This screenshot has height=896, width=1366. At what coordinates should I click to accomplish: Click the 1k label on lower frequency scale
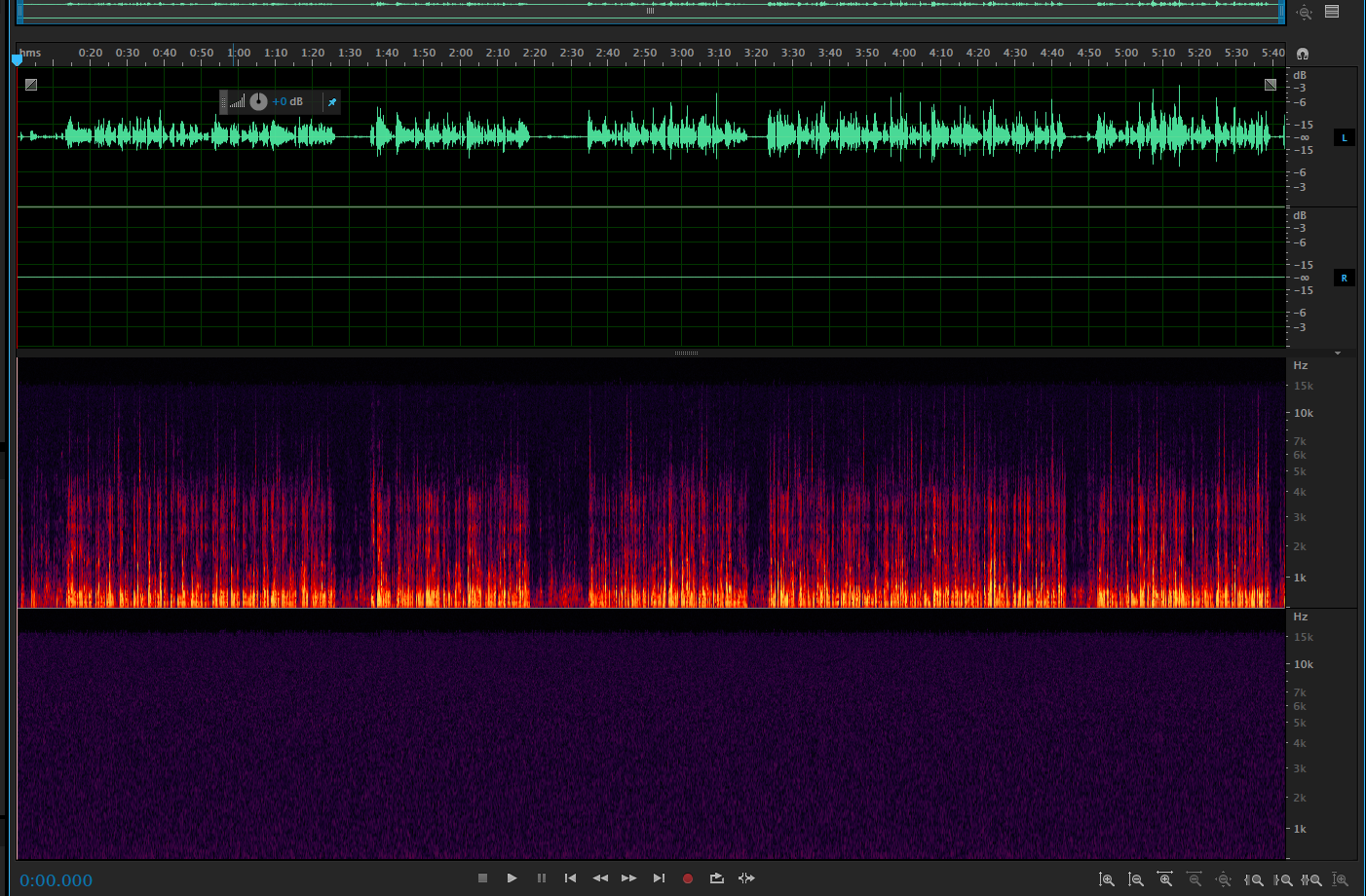(x=1300, y=829)
